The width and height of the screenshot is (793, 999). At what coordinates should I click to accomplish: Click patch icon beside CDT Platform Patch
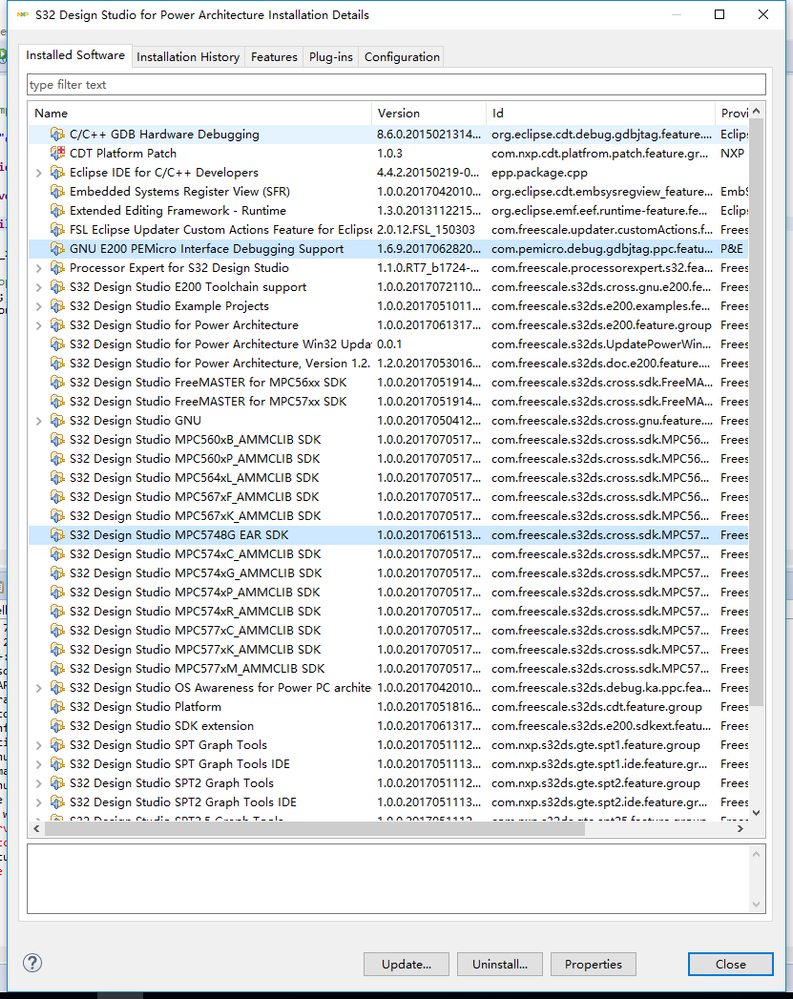[57, 154]
